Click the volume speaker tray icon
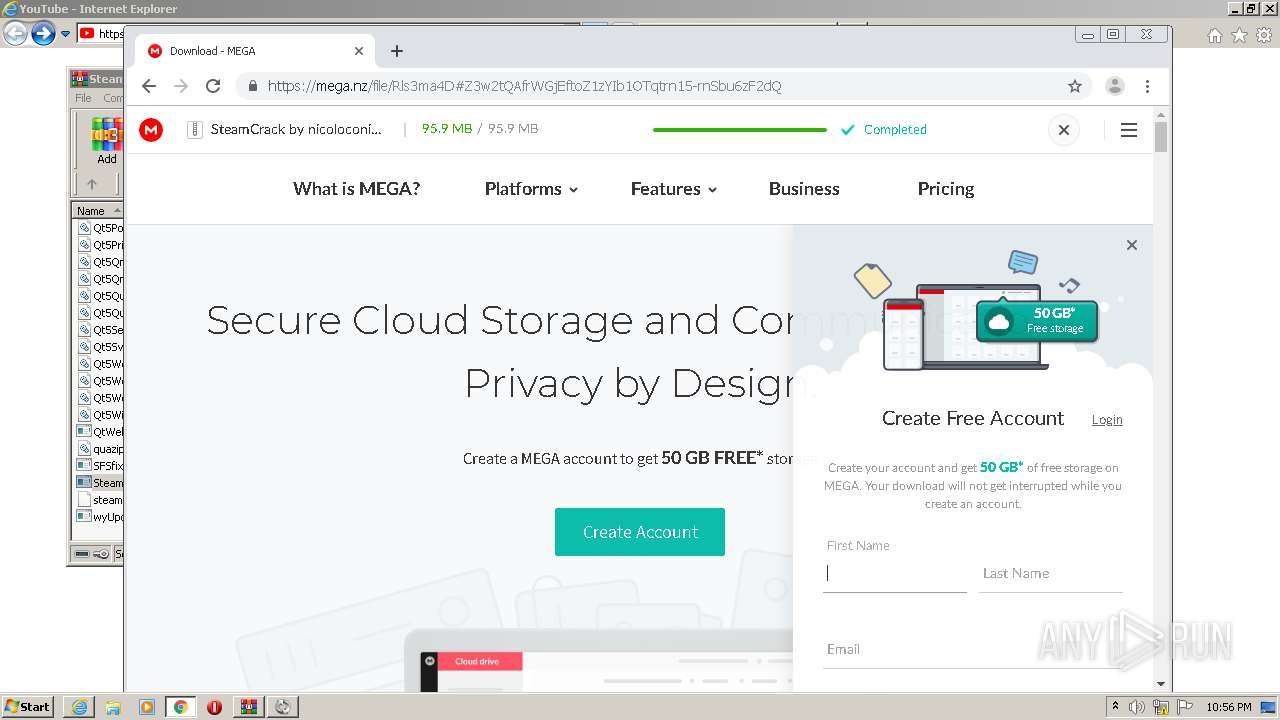Screen dimensions: 1280x720 1137,707
